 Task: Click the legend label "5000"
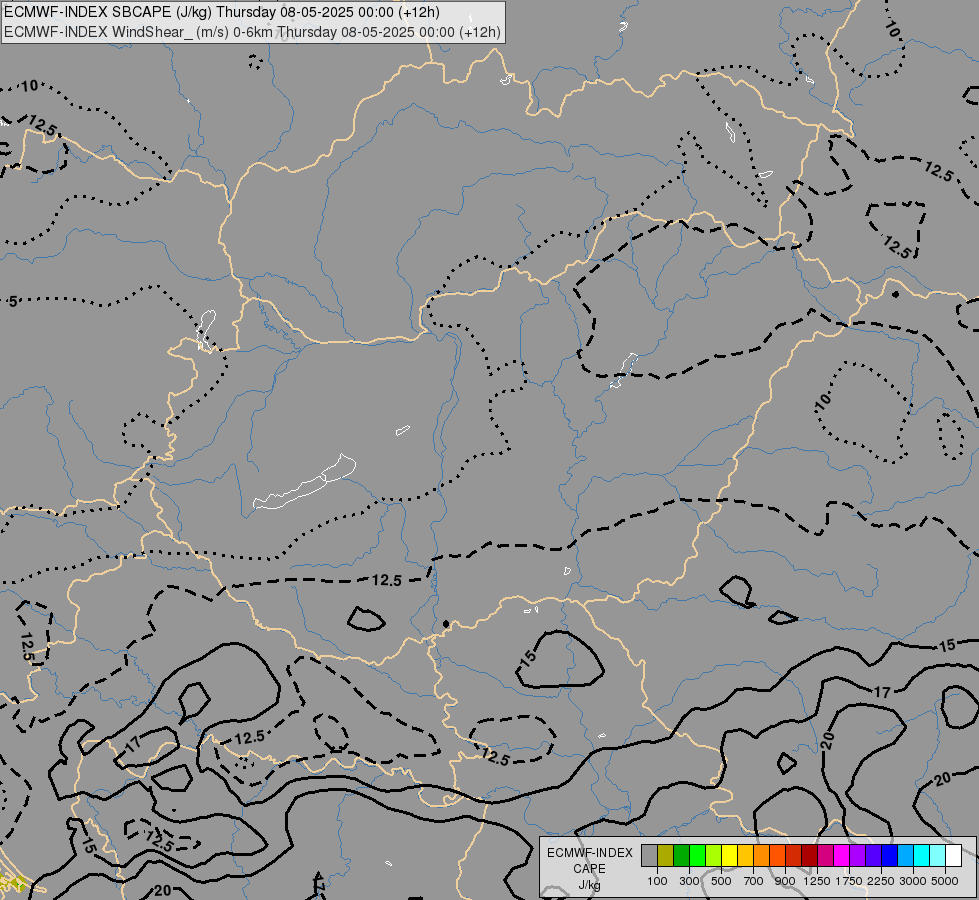[945, 881]
